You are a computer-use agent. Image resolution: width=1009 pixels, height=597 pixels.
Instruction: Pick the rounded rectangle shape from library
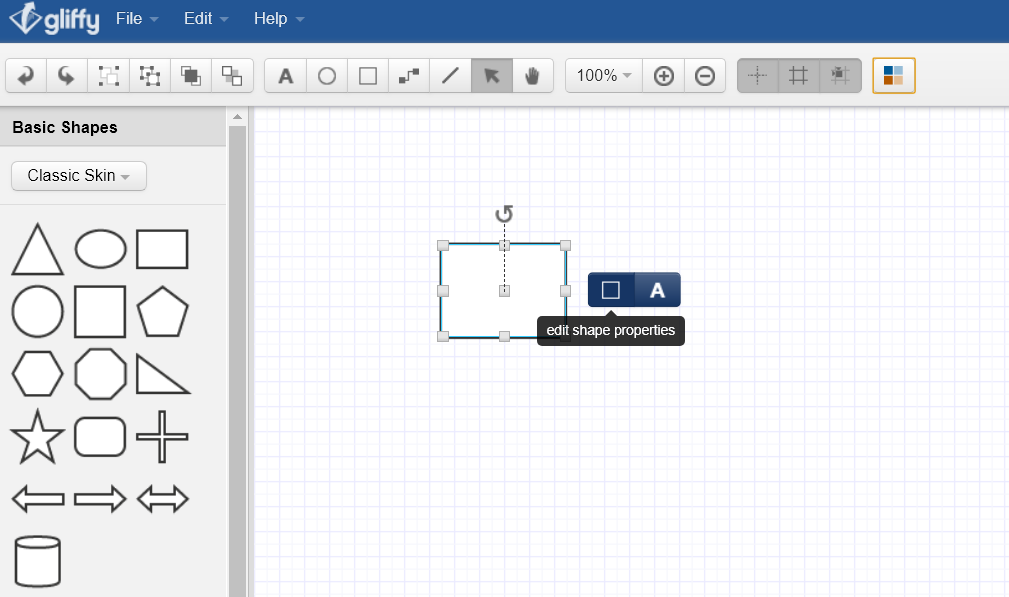click(100, 437)
